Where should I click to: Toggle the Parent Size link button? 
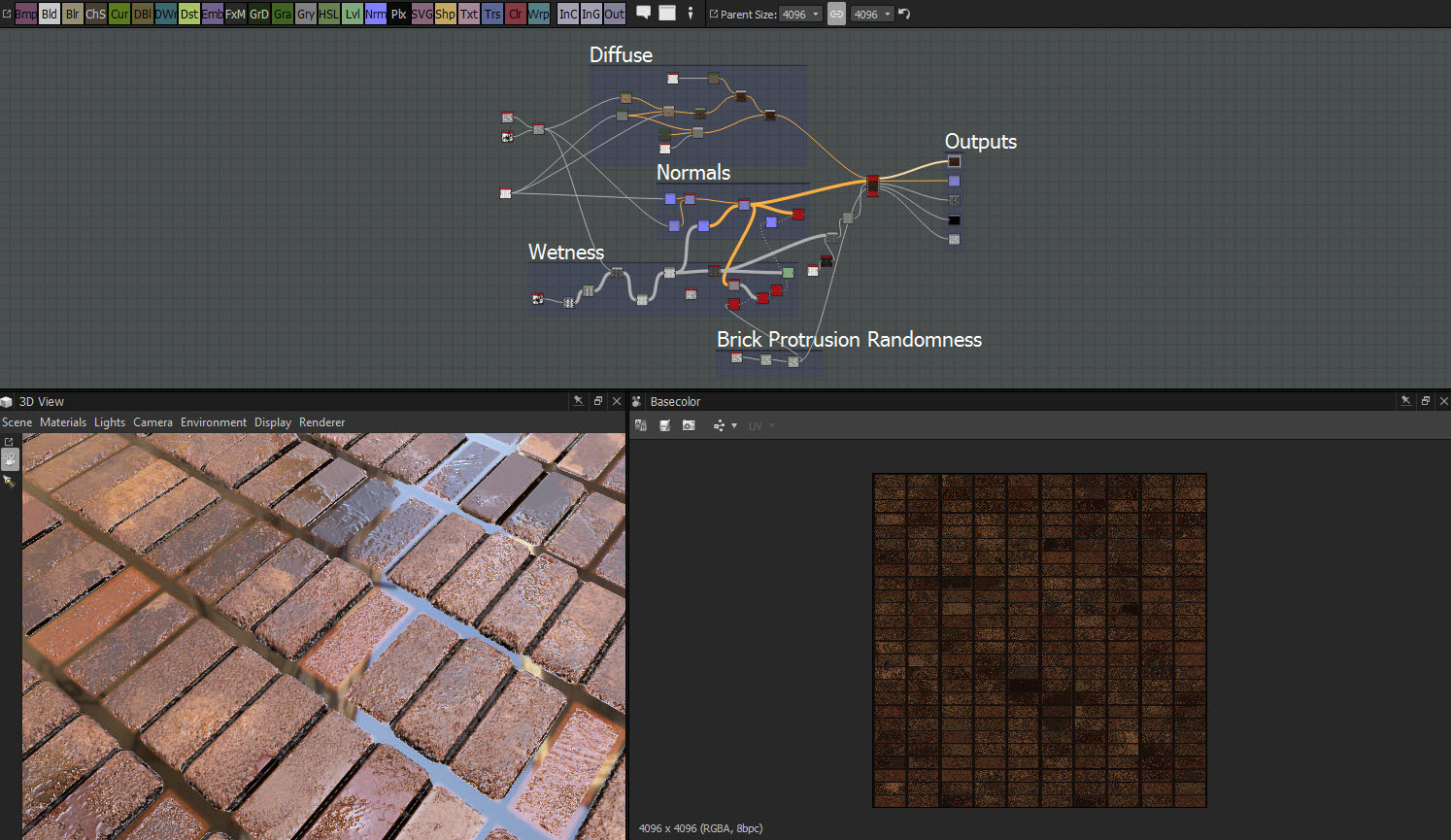tap(836, 13)
